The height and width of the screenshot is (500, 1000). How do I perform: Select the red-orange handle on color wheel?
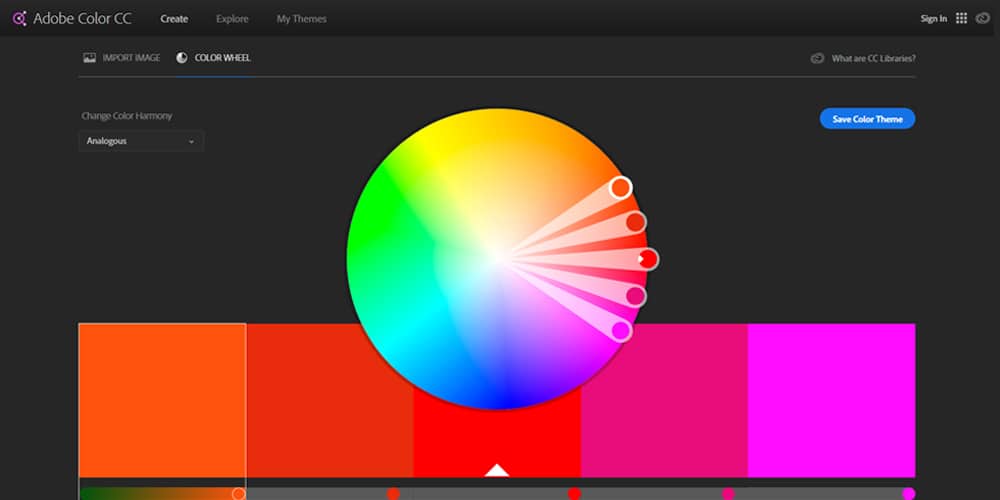coord(636,222)
